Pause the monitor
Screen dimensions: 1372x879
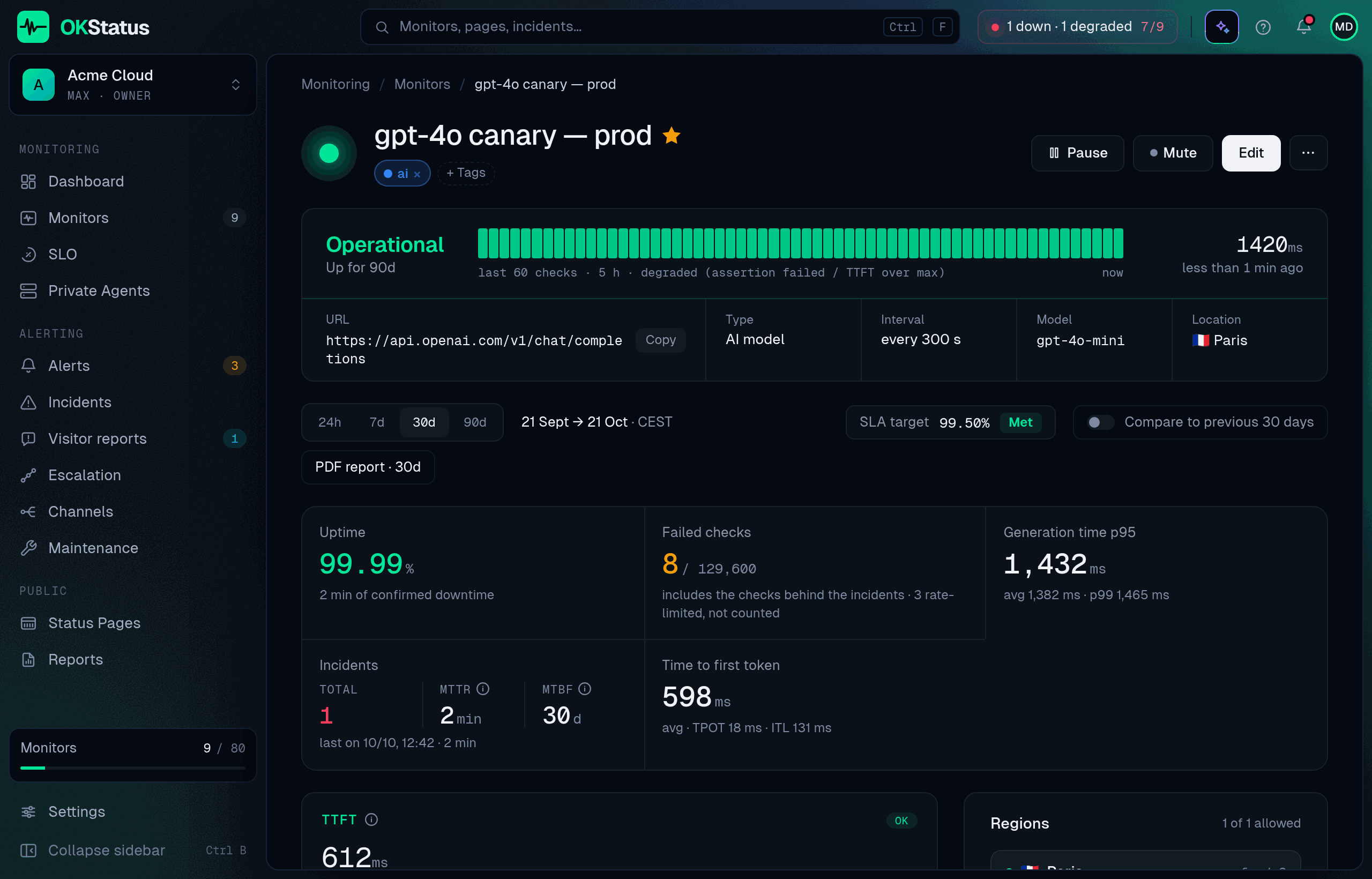(1077, 153)
